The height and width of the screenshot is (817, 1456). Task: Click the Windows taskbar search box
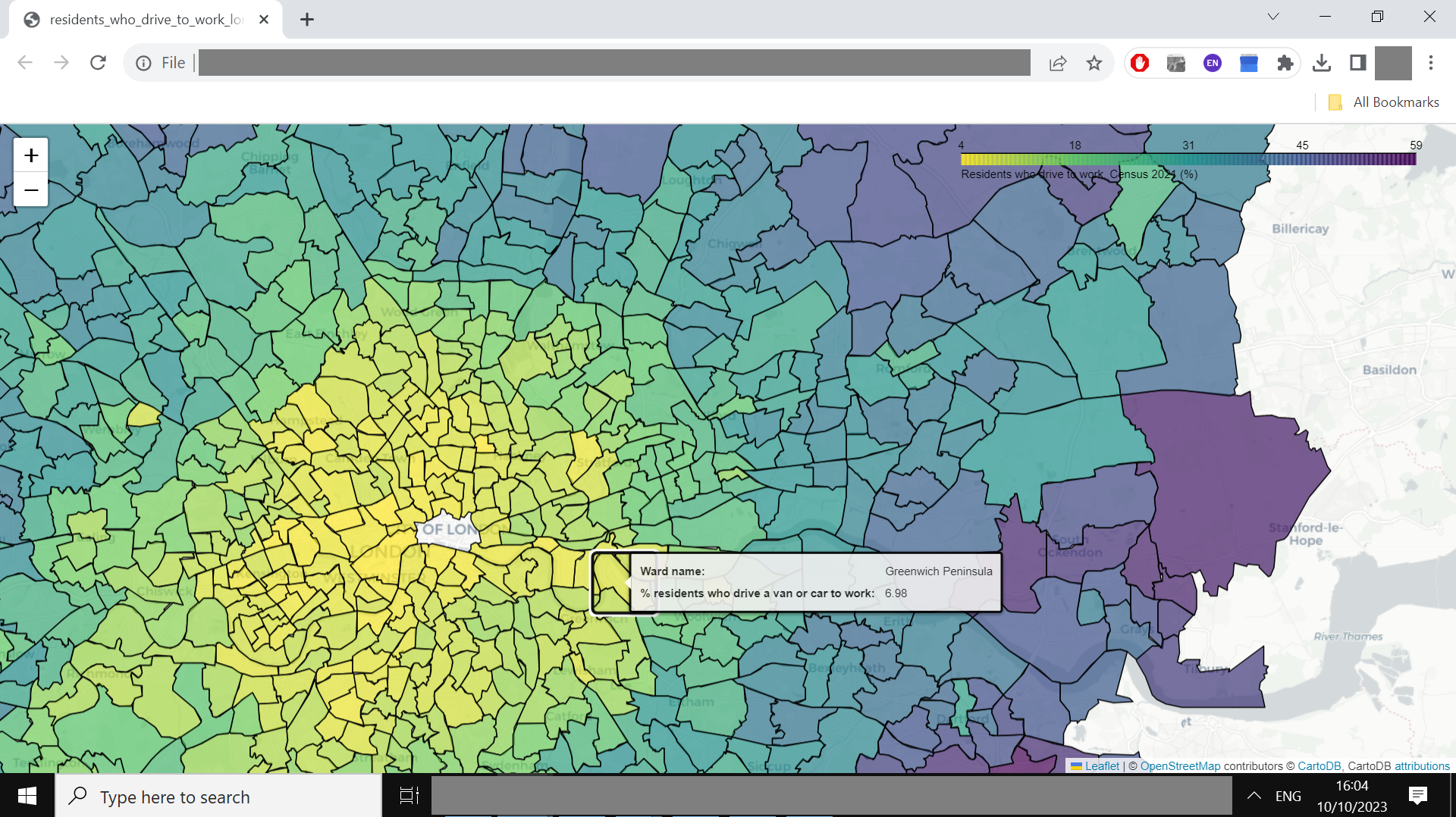tap(219, 796)
